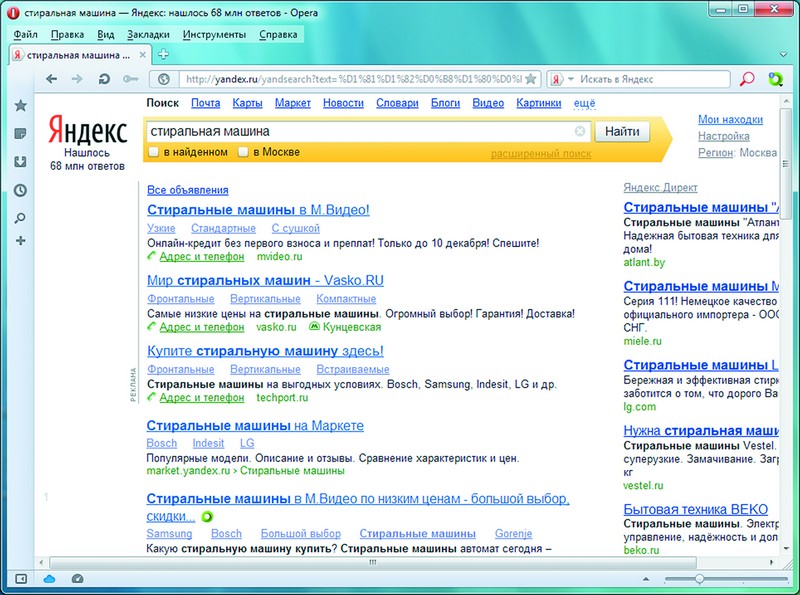
Task: Reload the page with the refresh icon
Action: pos(104,79)
